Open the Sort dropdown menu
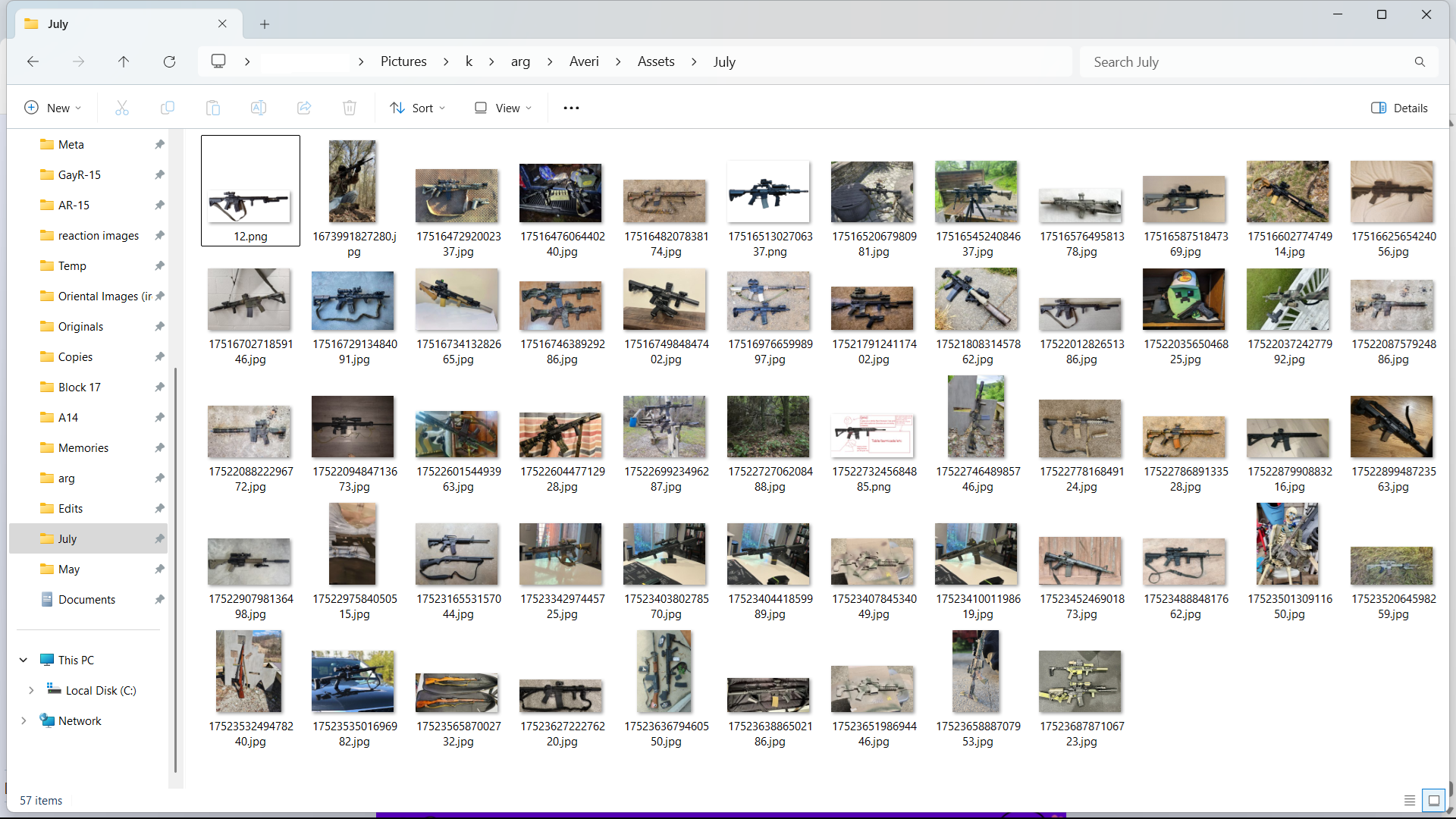Image resolution: width=1456 pixels, height=819 pixels. (x=417, y=108)
